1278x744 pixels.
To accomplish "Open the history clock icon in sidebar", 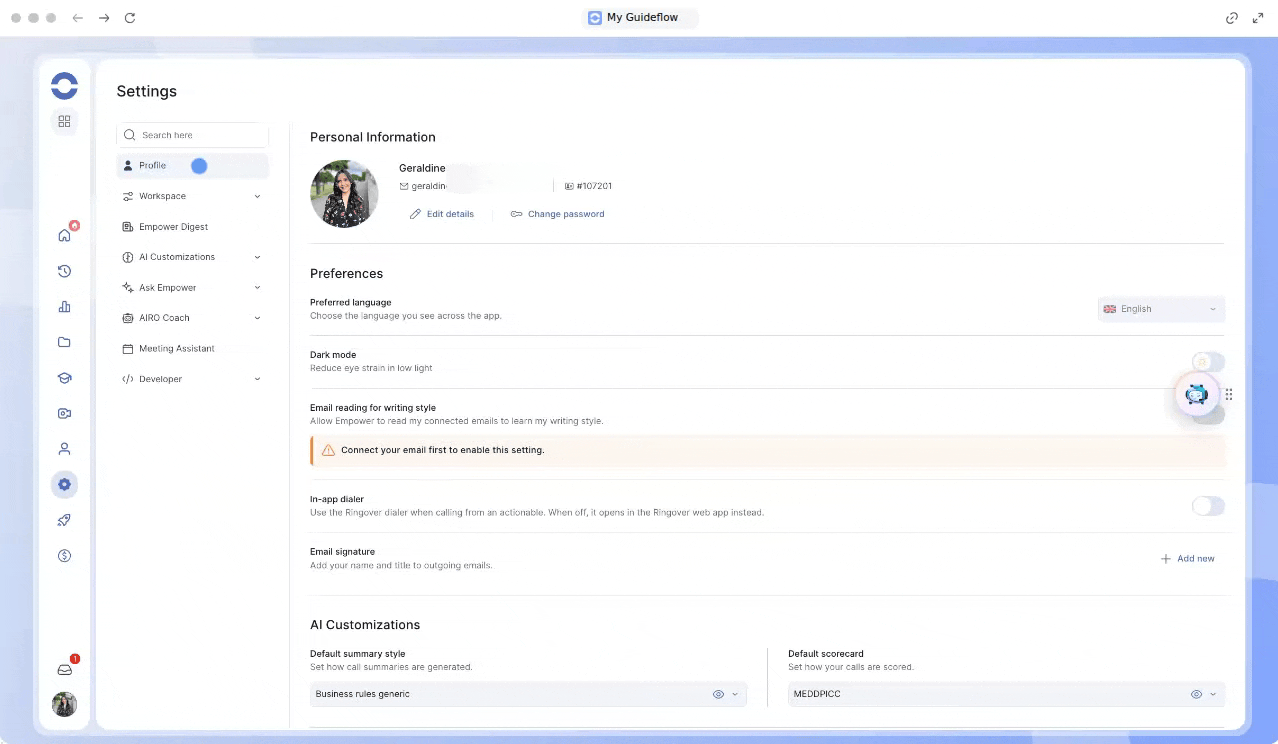I will click(x=64, y=271).
